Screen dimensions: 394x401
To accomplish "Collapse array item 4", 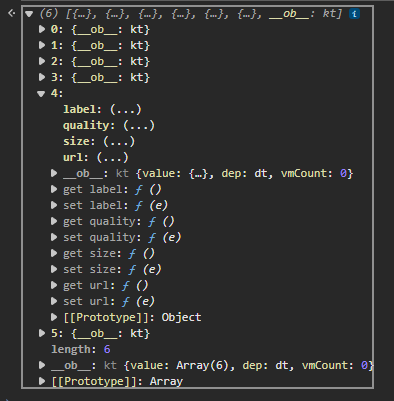I will 41,94.
